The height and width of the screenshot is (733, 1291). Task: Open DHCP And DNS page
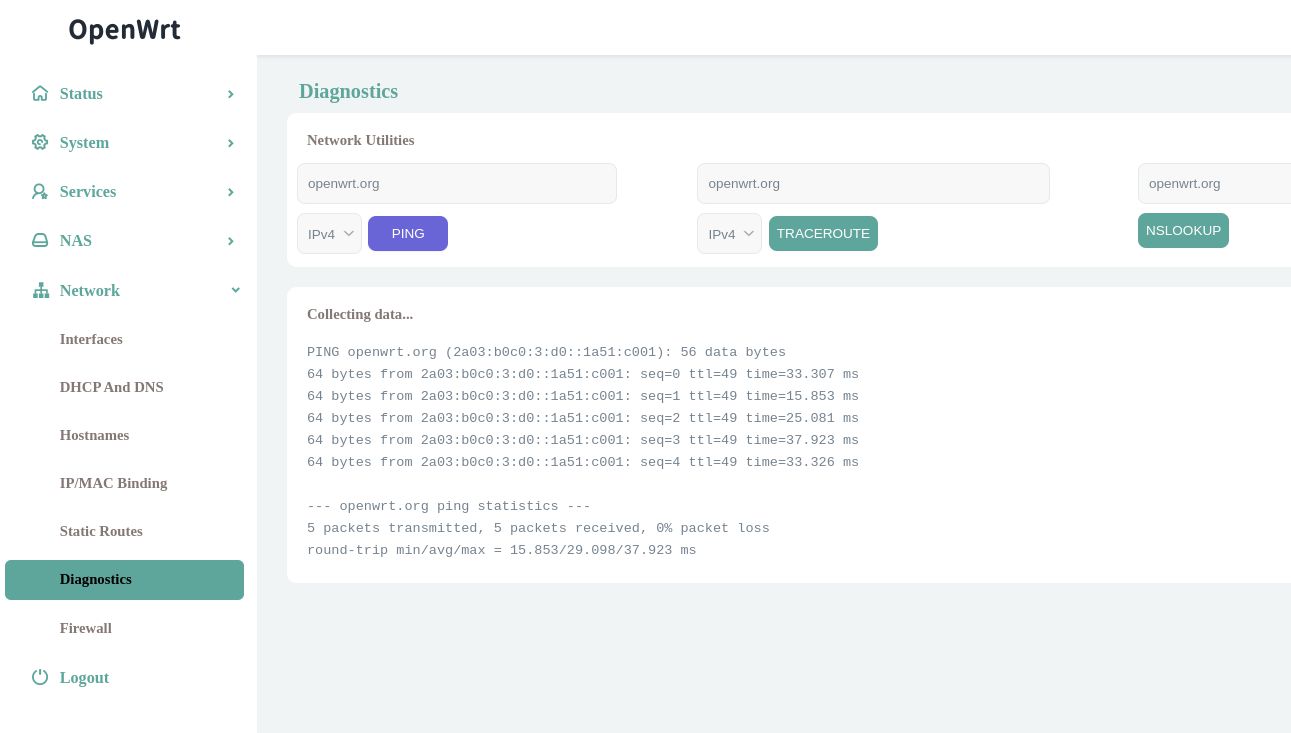tap(111, 387)
